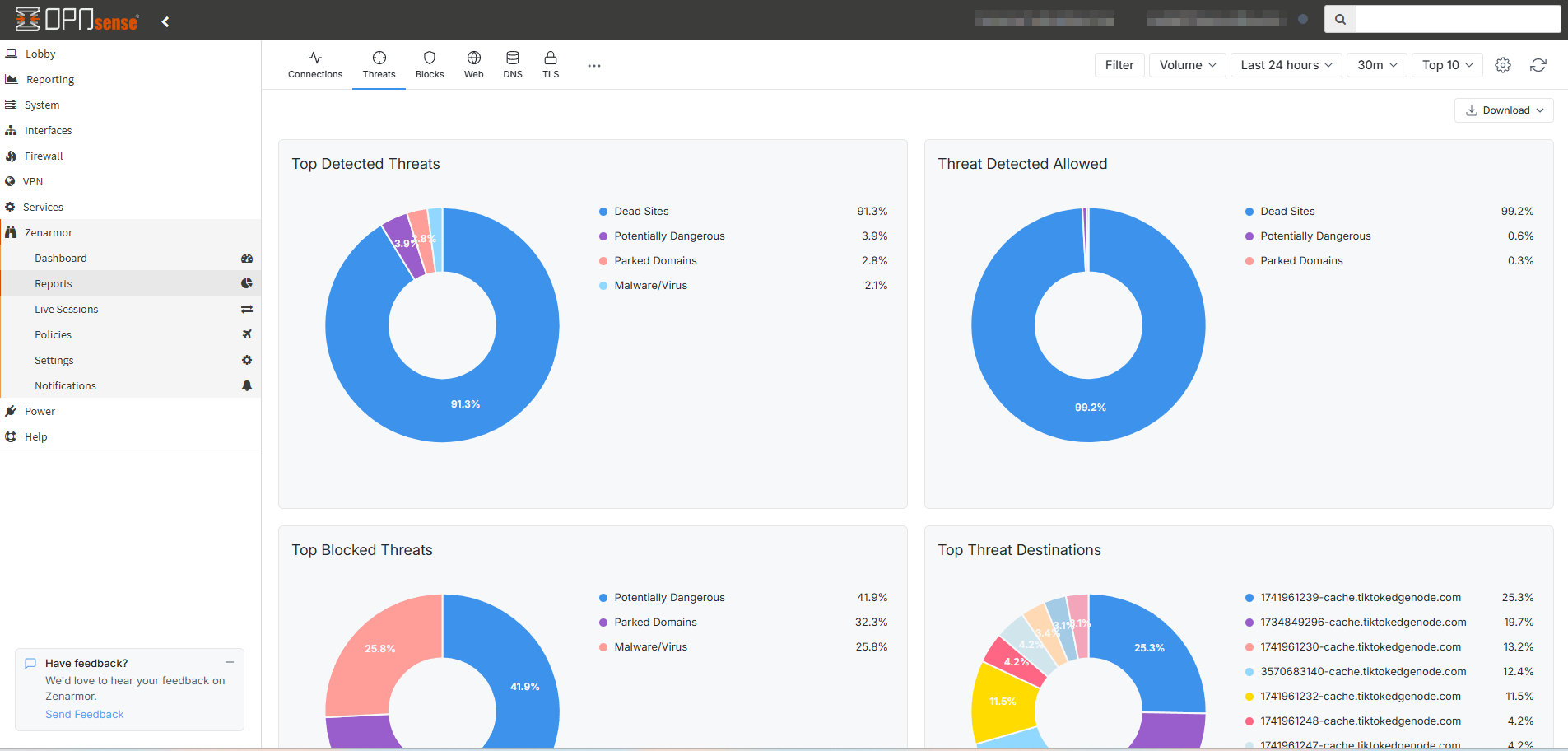The width and height of the screenshot is (1568, 751).
Task: Open Zenarmor Notifications
Action: pos(130,385)
